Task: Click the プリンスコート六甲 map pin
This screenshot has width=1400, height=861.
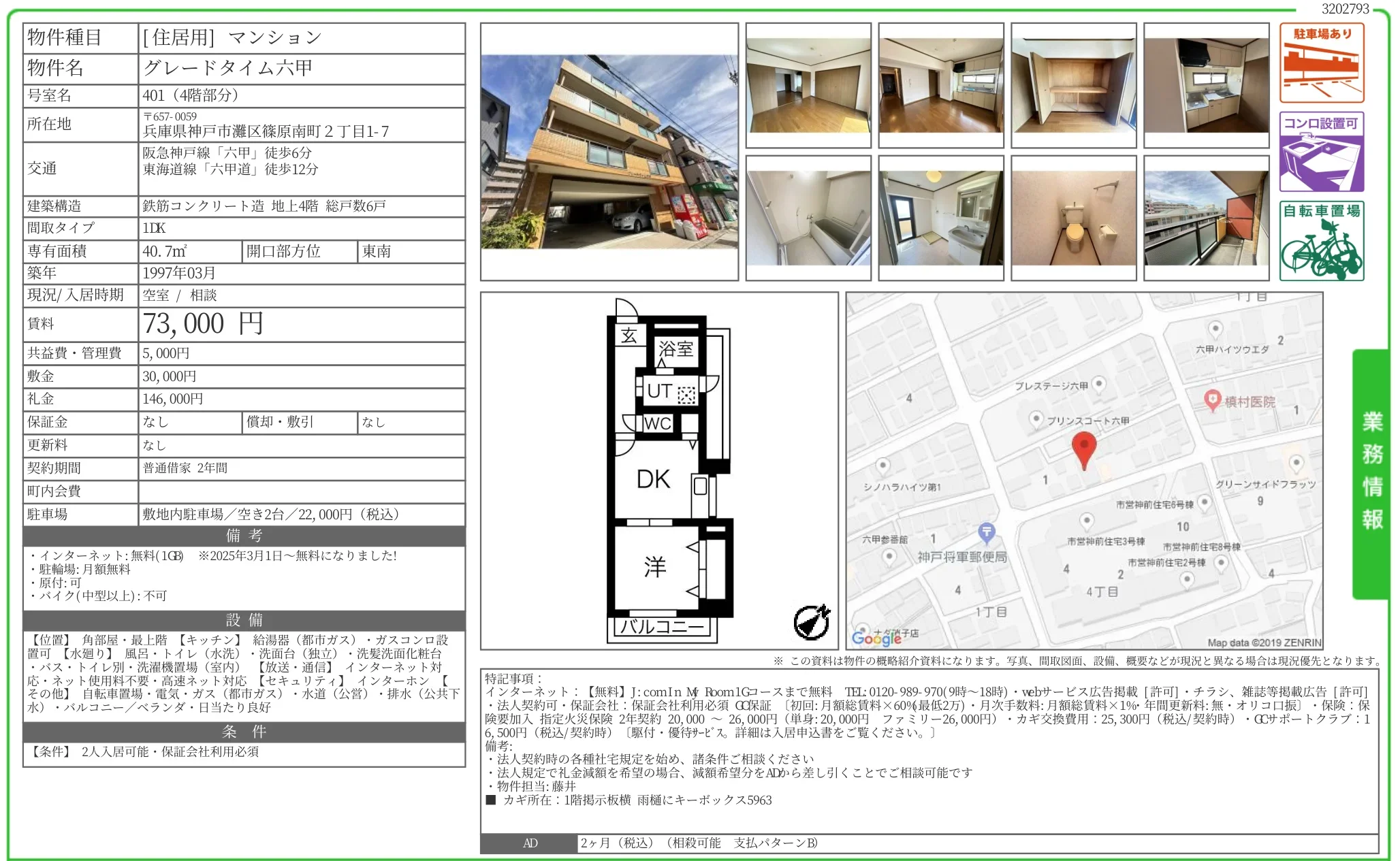Action: click(1035, 419)
